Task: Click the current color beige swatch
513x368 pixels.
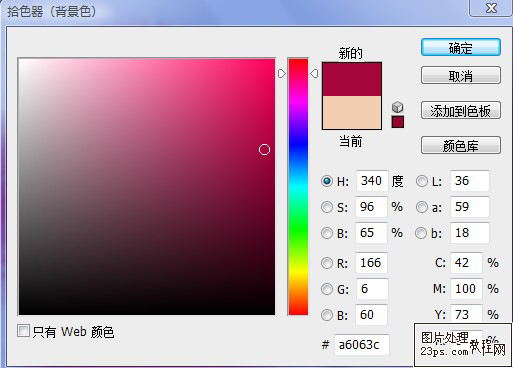Action: click(352, 113)
